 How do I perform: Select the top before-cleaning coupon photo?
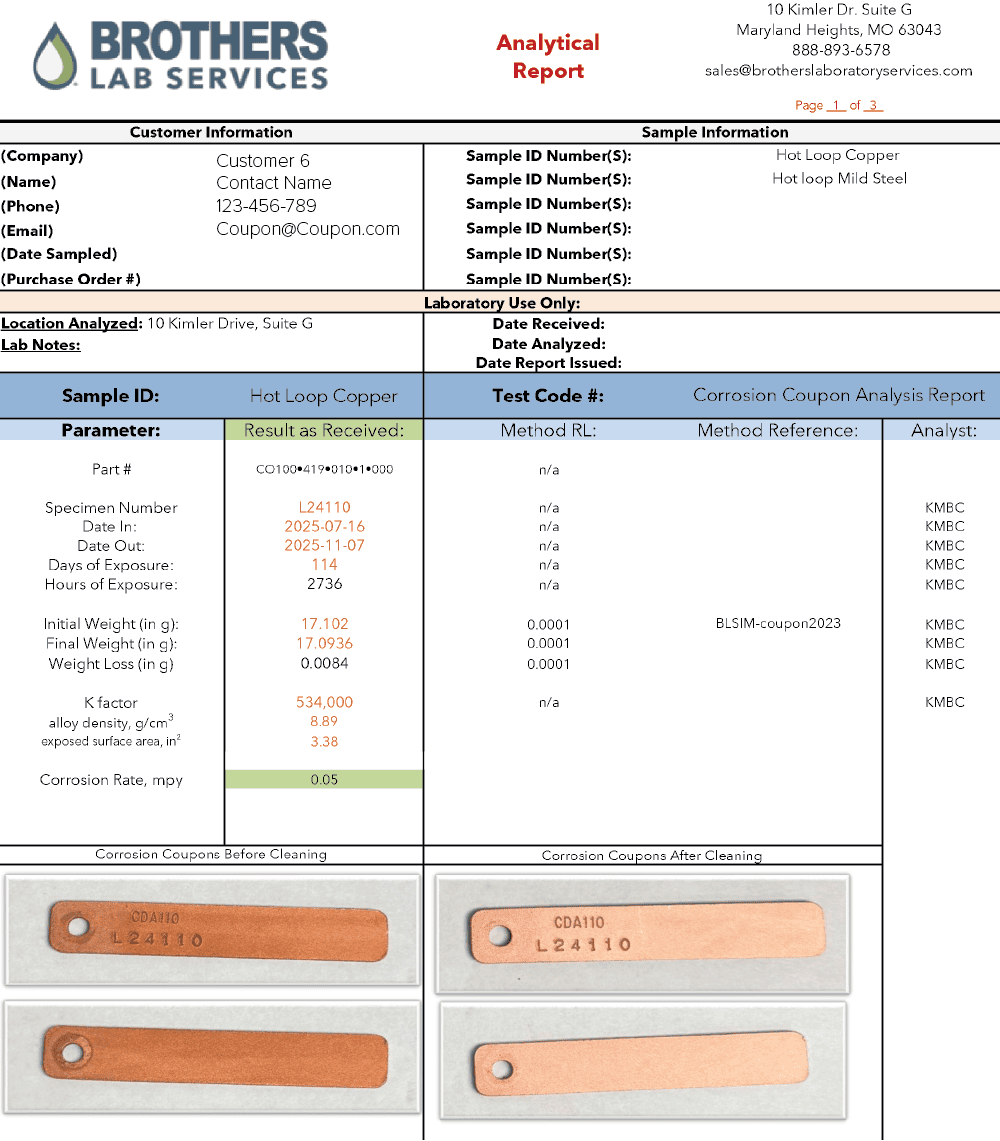(x=212, y=930)
